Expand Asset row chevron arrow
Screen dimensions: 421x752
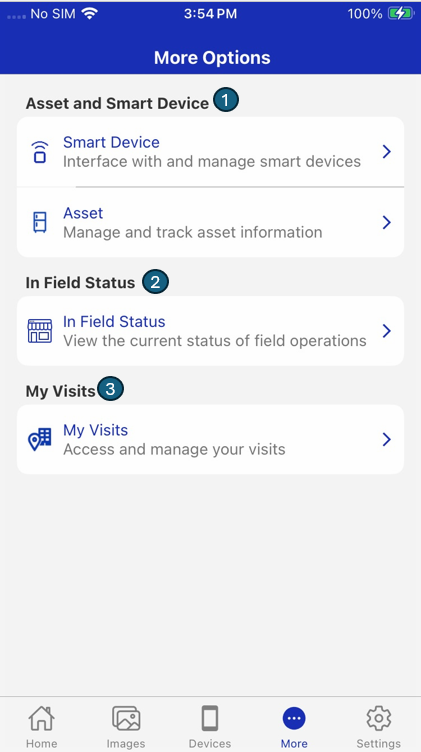(x=387, y=223)
